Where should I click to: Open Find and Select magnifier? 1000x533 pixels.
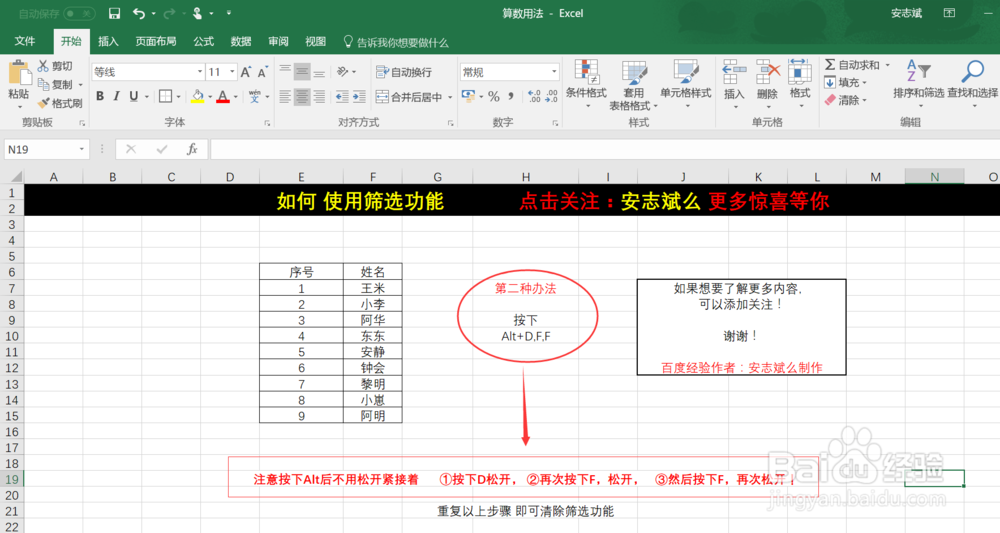click(973, 84)
